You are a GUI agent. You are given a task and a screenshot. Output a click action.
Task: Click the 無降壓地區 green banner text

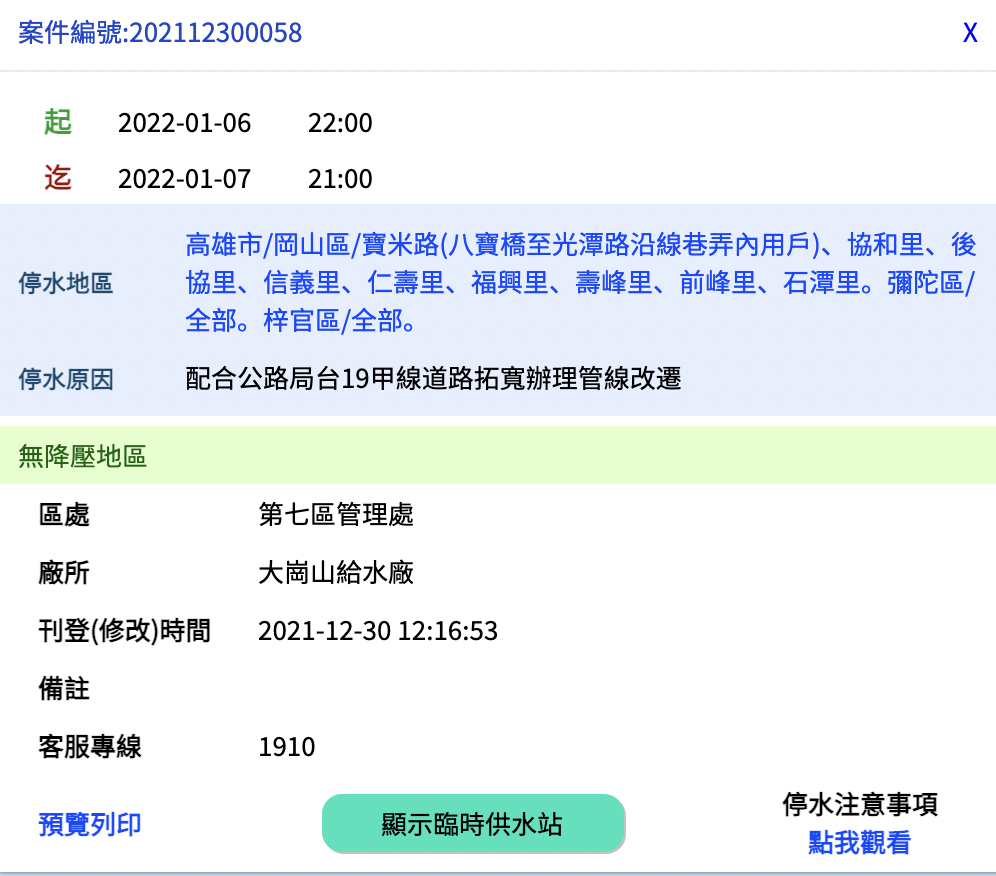[83, 456]
